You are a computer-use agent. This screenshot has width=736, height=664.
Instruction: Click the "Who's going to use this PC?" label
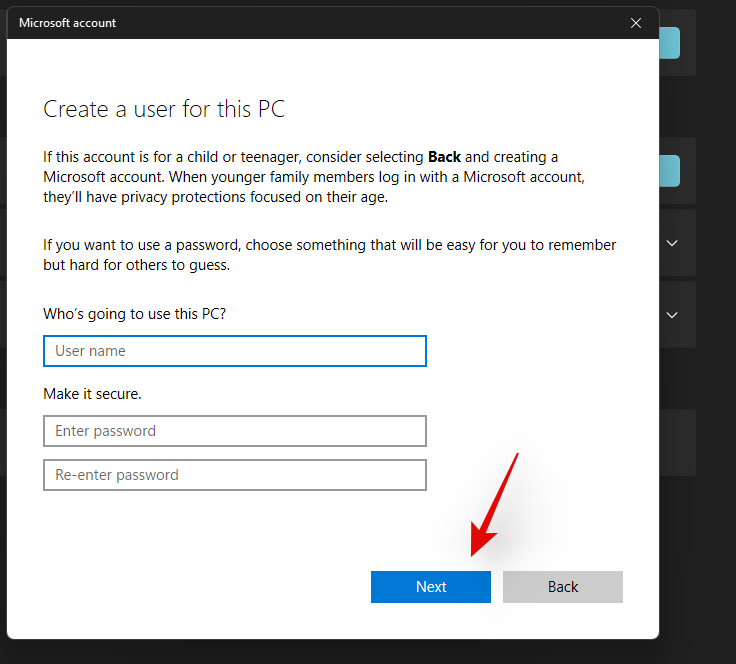(135, 313)
